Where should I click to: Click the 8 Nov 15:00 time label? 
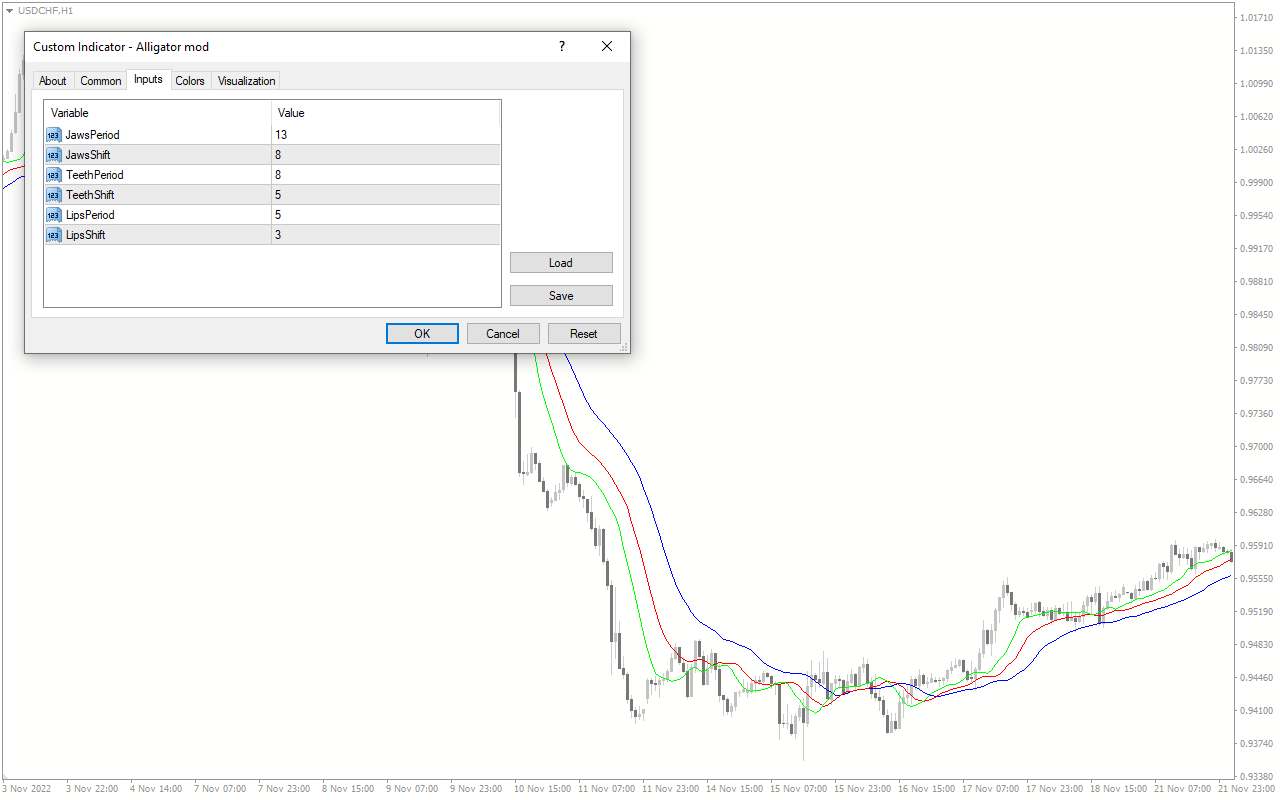tap(348, 789)
